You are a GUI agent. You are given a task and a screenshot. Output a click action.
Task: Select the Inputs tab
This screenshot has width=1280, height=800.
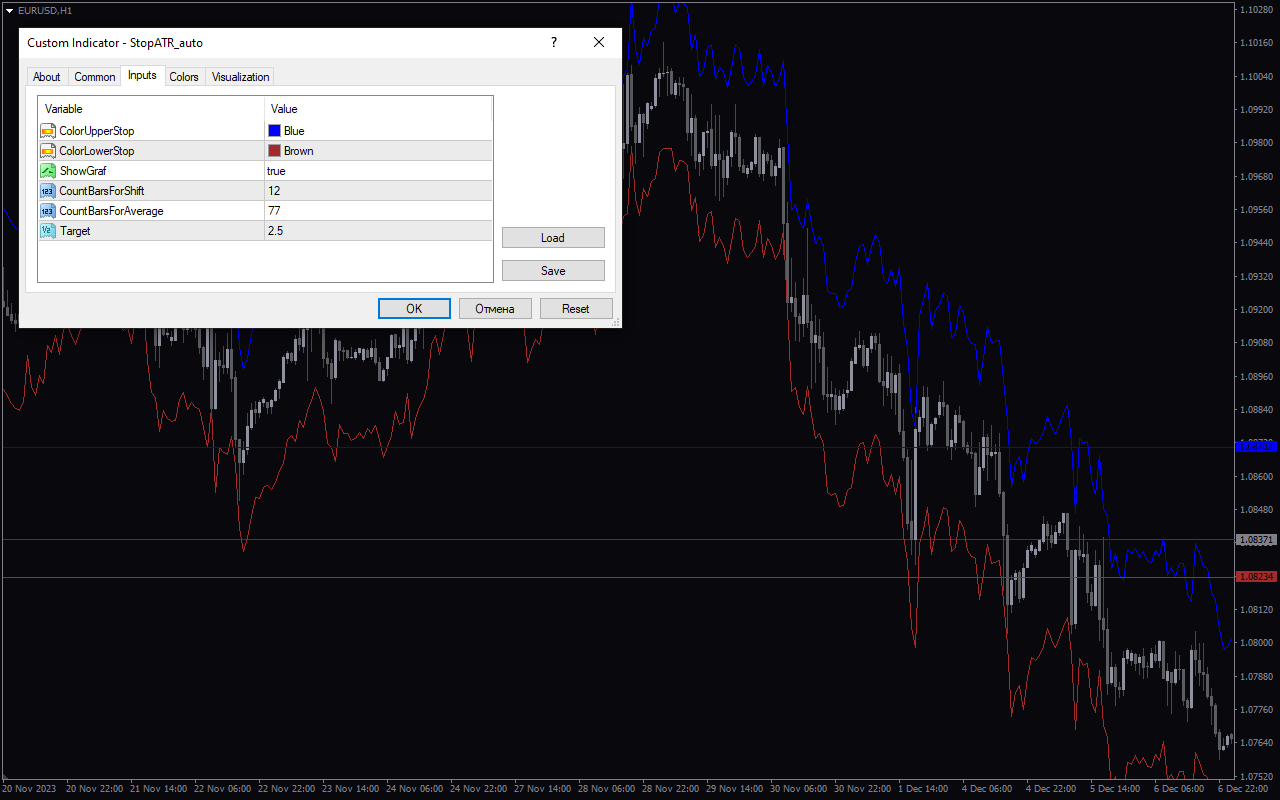click(142, 76)
